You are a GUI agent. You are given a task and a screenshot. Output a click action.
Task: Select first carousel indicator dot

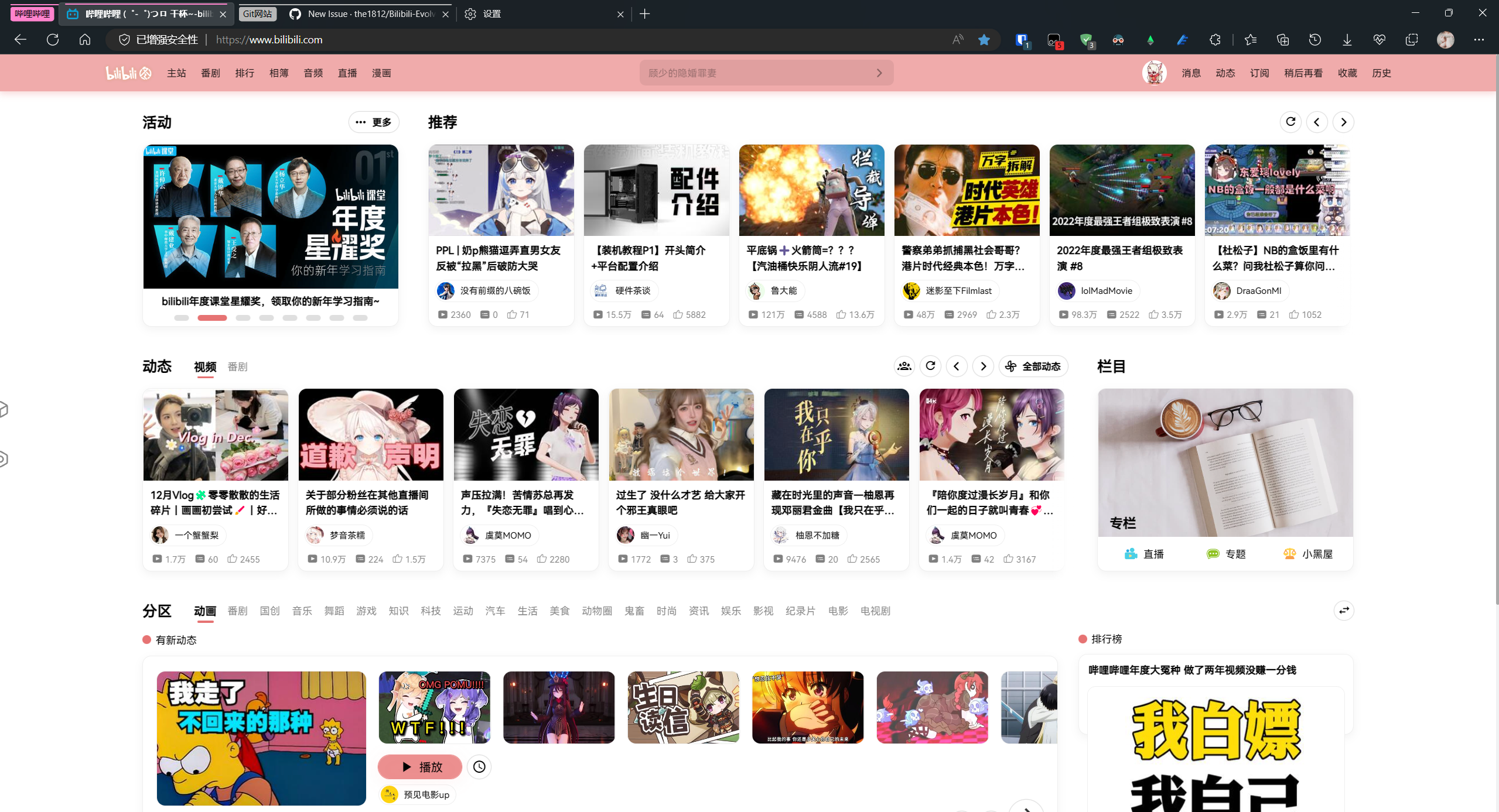coord(182,317)
